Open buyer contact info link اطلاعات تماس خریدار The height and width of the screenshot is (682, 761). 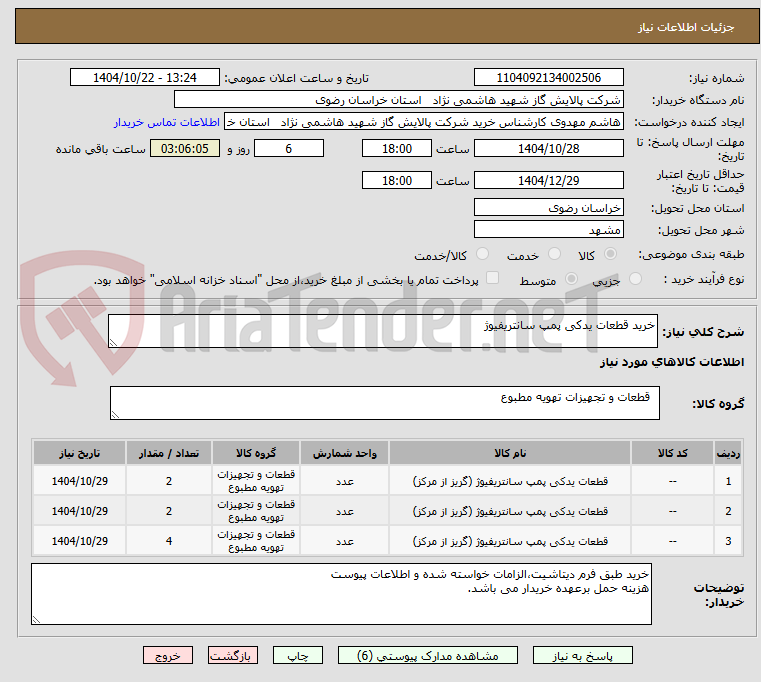click(167, 122)
